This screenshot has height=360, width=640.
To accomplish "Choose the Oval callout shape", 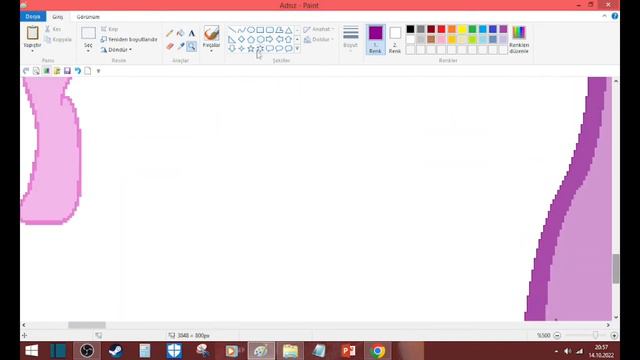I will 279,49.
